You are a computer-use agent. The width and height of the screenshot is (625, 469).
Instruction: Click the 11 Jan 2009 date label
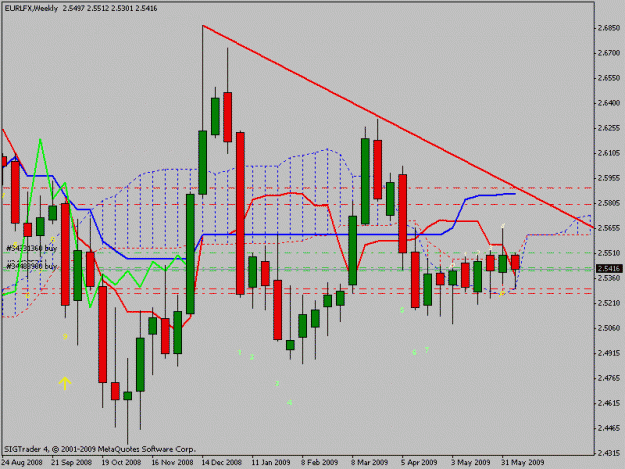[x=271, y=463]
